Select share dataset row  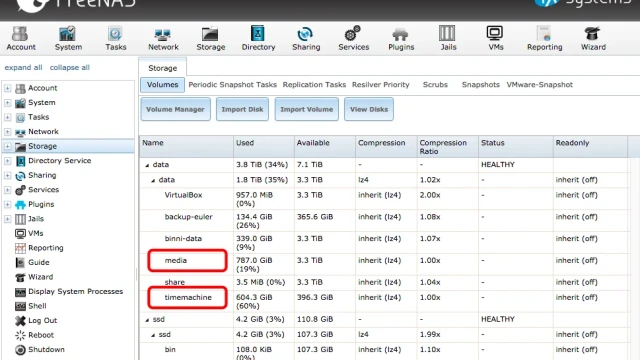coord(384,282)
